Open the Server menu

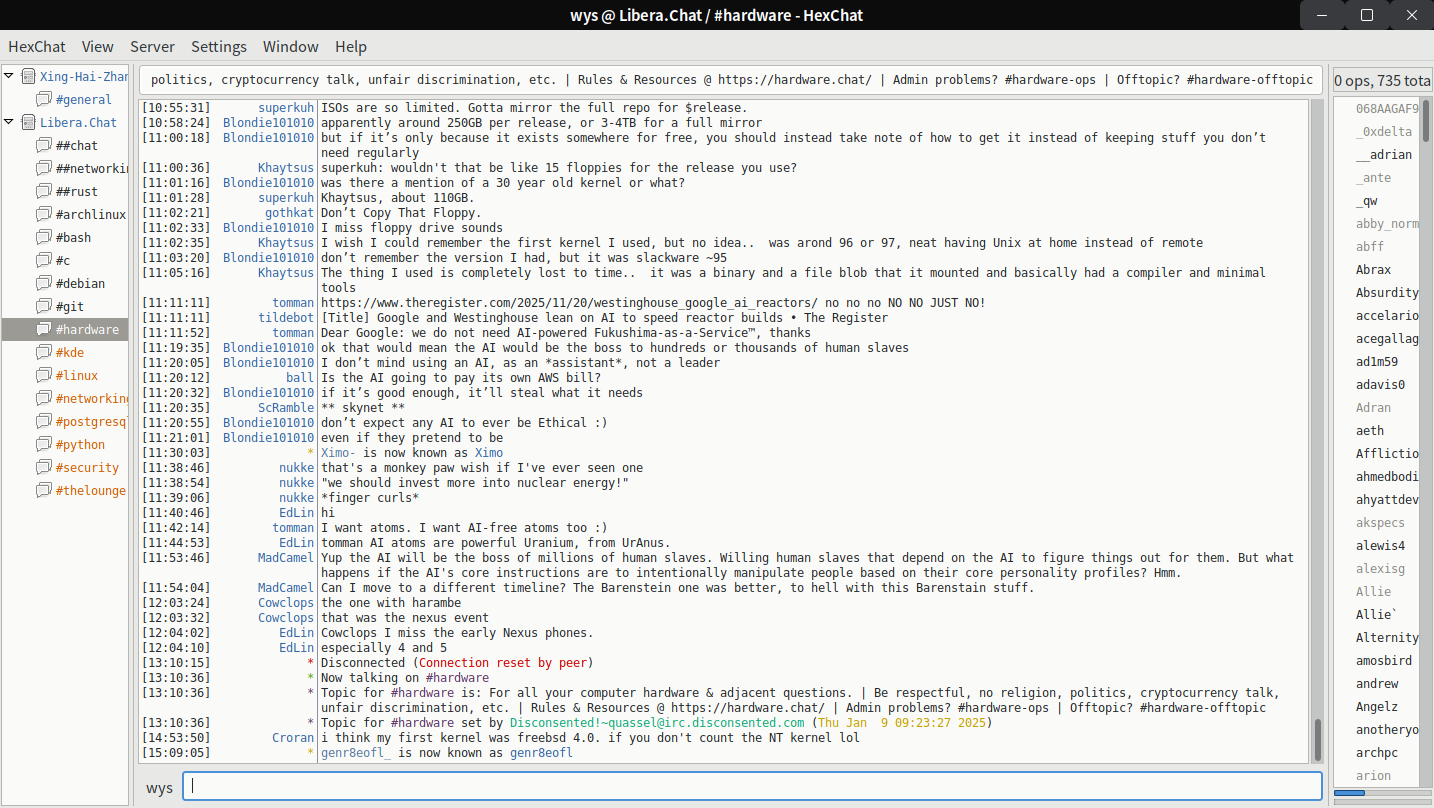point(152,46)
